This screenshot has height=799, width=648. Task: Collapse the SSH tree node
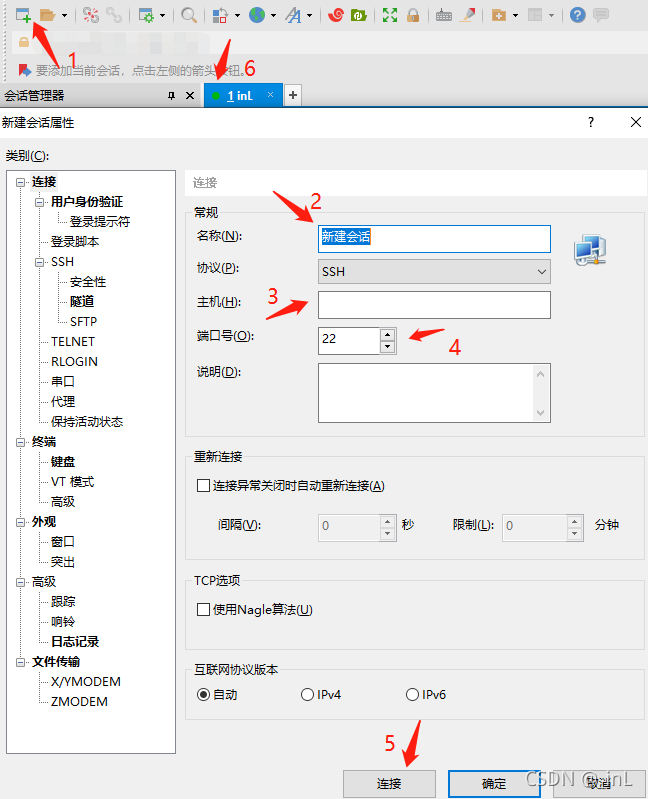(x=39, y=262)
